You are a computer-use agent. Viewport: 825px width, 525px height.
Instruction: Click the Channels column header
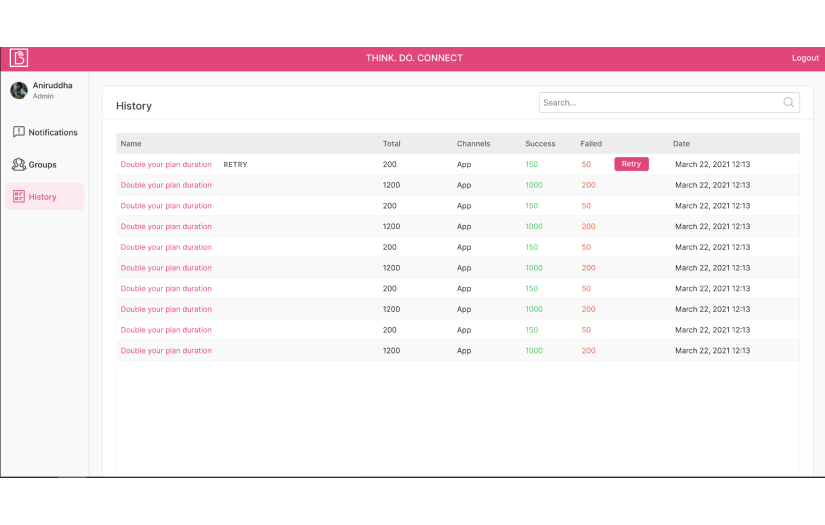(474, 144)
